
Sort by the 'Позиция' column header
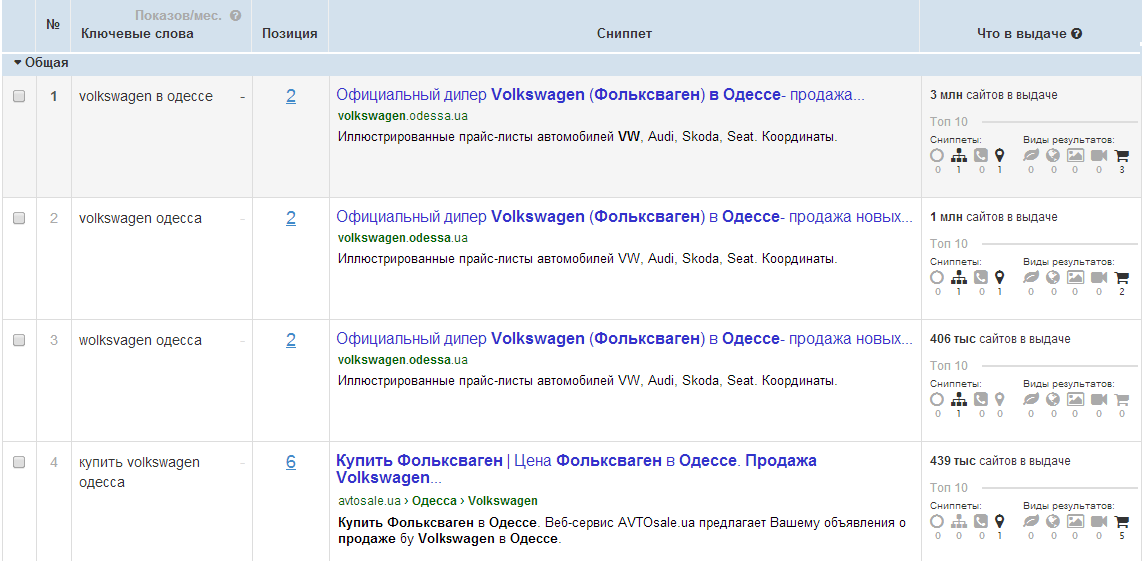[290, 34]
